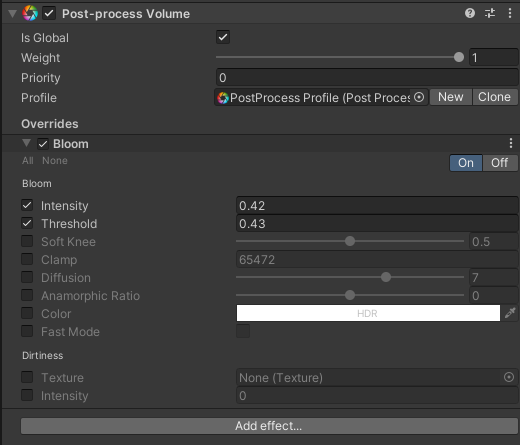Click the Profile object picker circle icon

coord(419,97)
